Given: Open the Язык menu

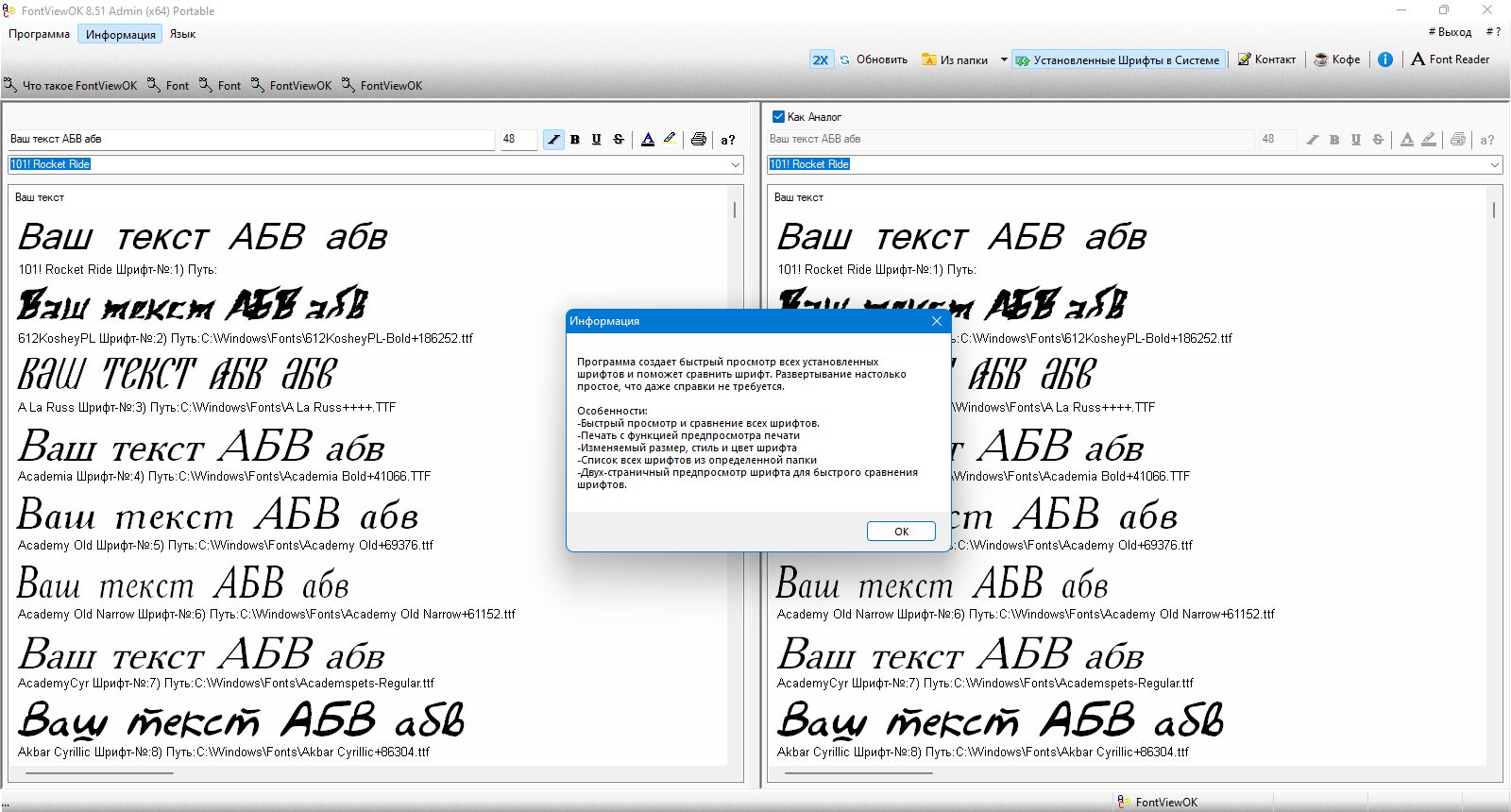Looking at the screenshot, I should 183,34.
